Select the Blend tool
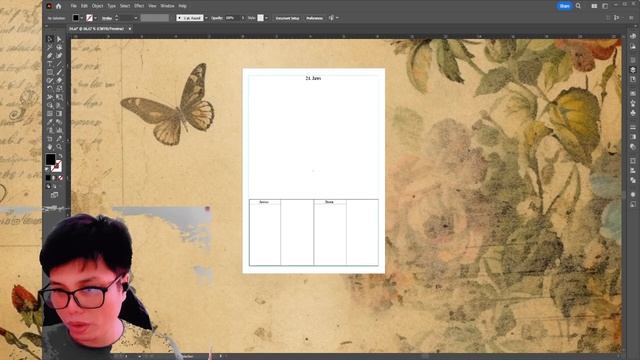This screenshot has width=640, height=360. (x=59, y=122)
